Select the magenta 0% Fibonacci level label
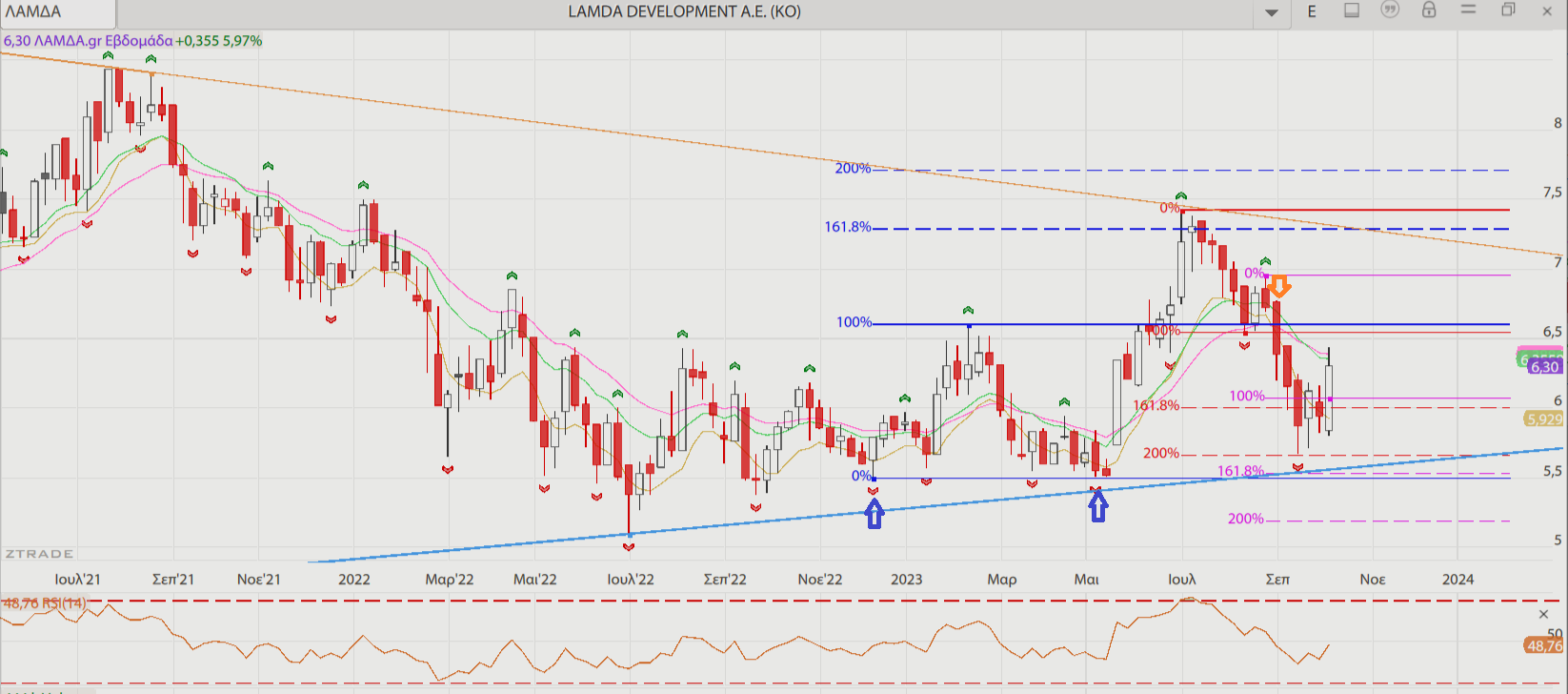The image size is (1568, 694). 1255,274
